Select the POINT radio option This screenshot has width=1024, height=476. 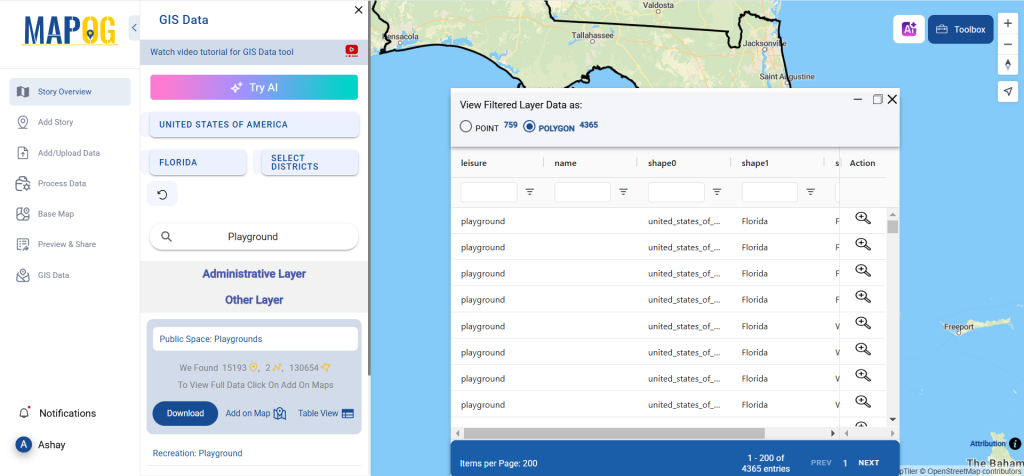point(466,126)
